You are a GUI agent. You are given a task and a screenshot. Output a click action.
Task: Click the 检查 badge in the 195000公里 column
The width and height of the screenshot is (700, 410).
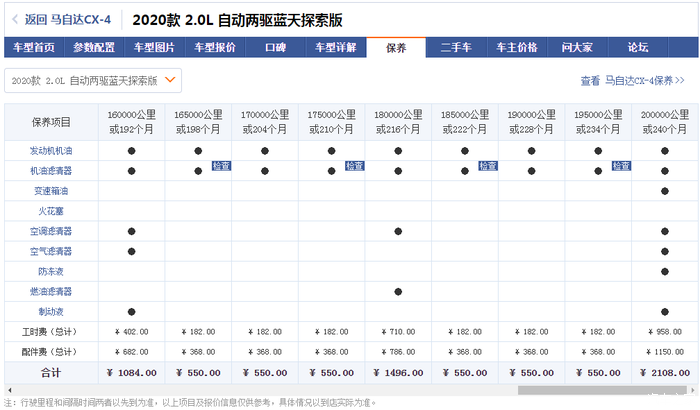(x=621, y=166)
